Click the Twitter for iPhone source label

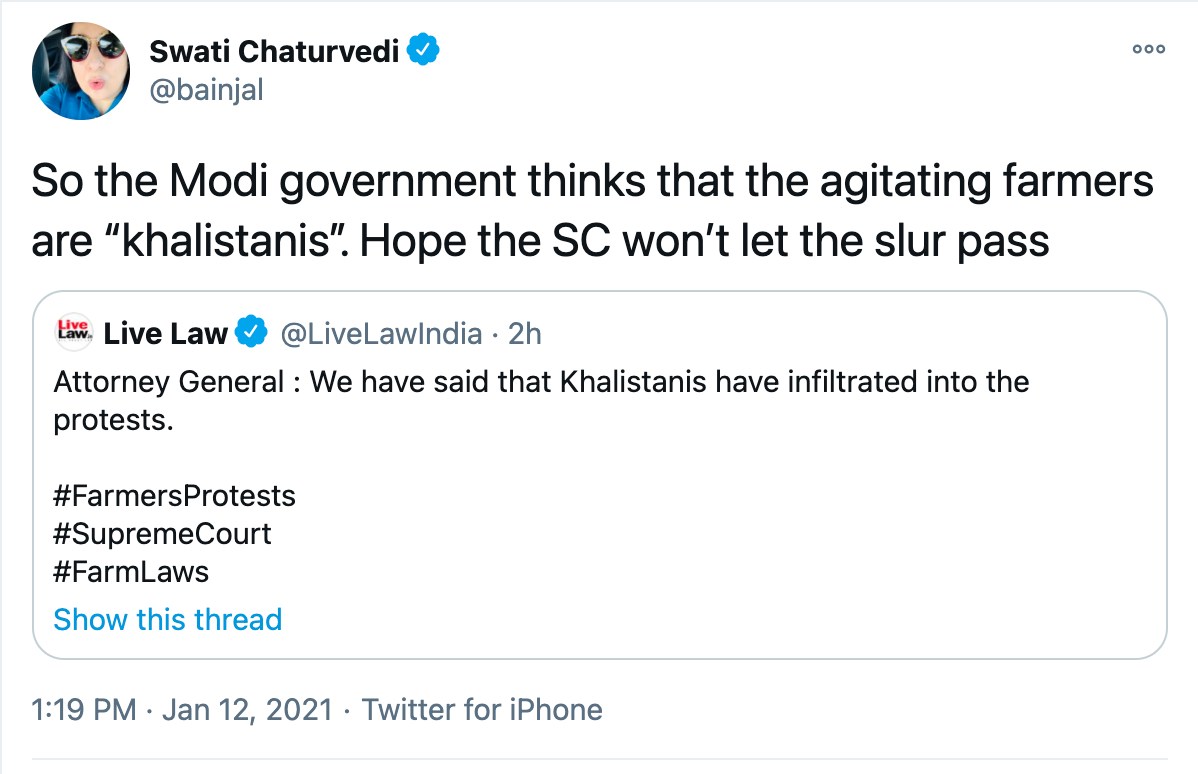482,711
